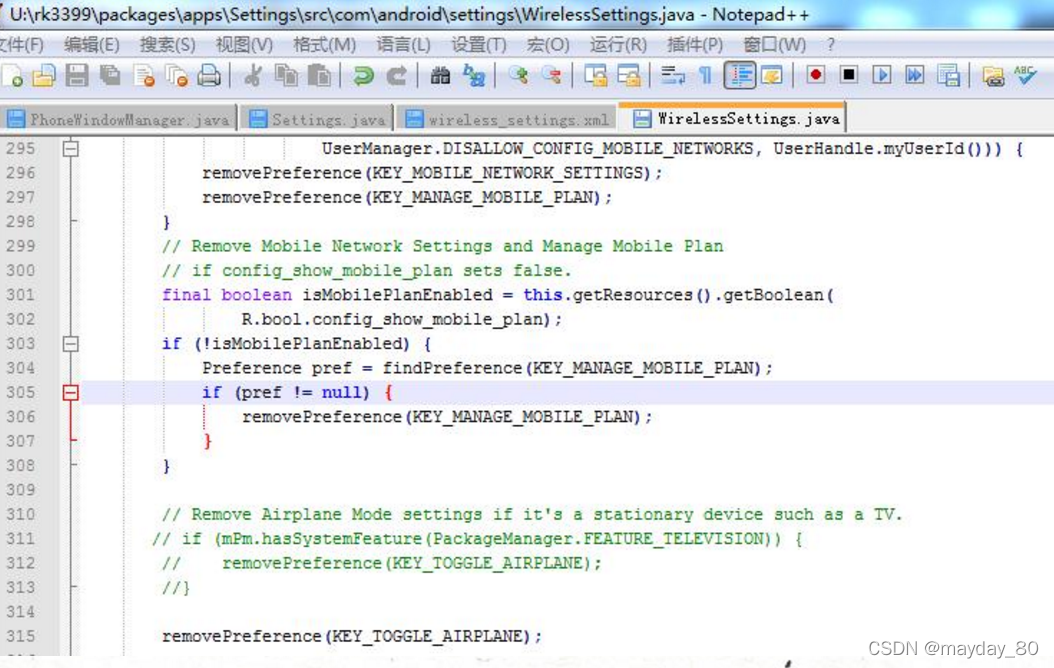Open the 宏(O) macro menu
Image resolution: width=1054 pixels, height=668 pixels.
[x=548, y=45]
